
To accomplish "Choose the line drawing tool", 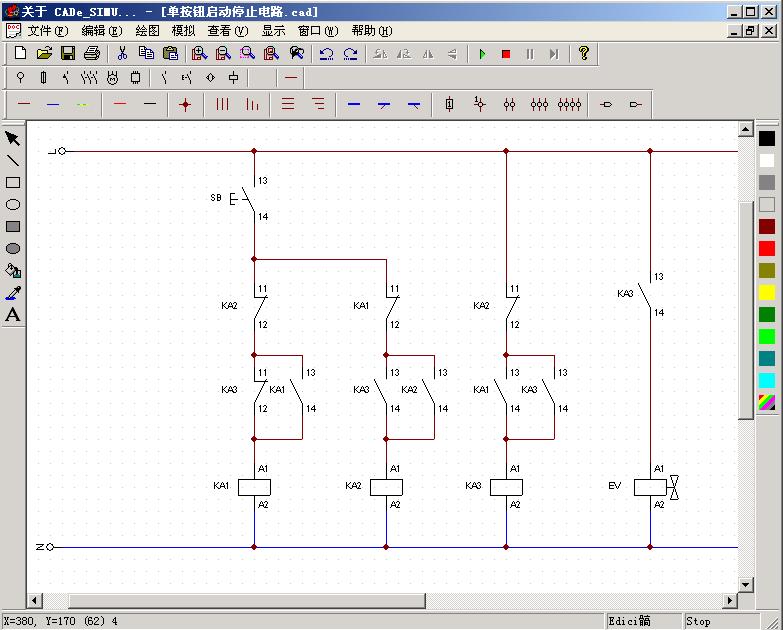I will coord(13,161).
